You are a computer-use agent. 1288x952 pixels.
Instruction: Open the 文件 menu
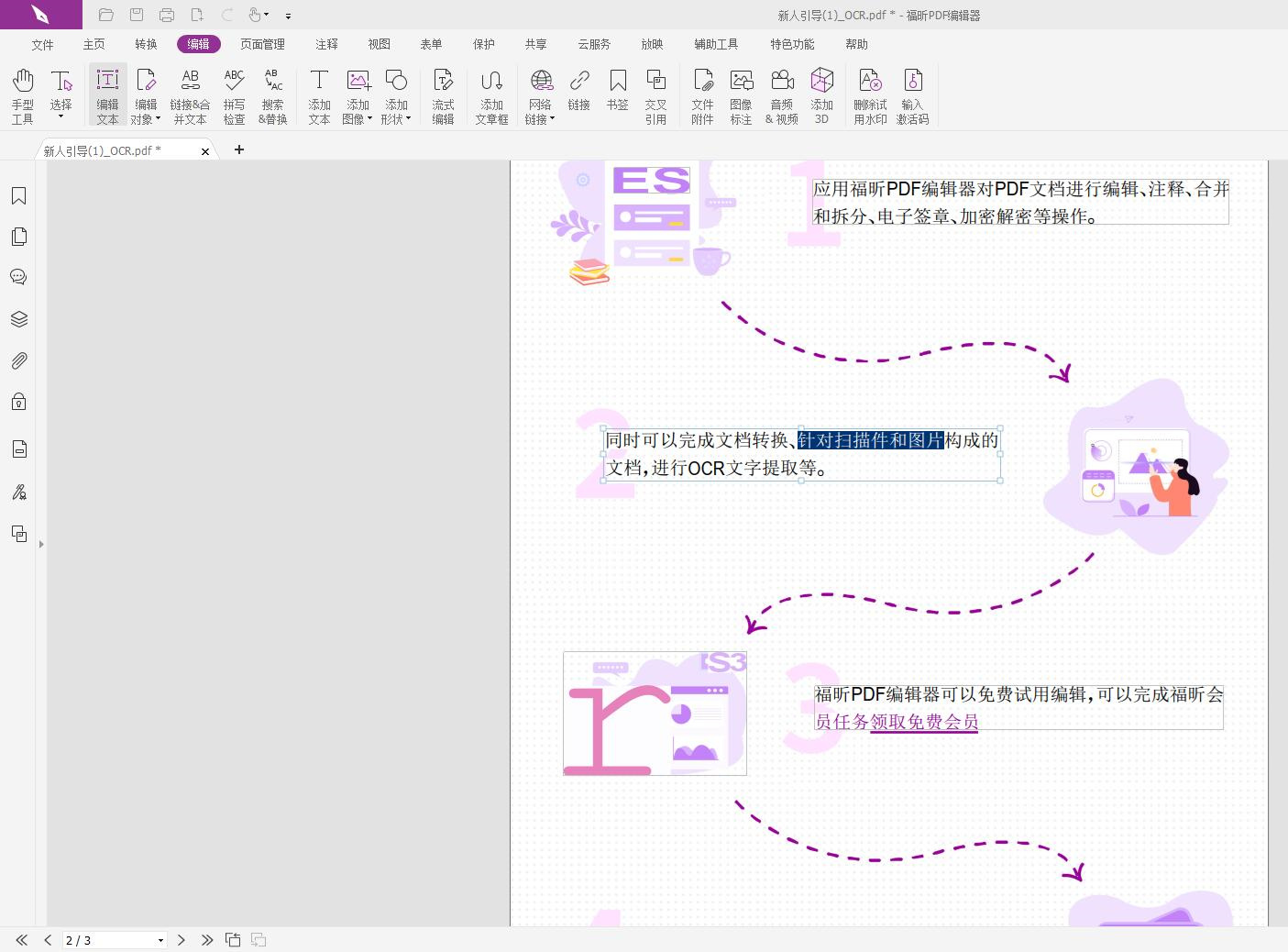point(42,43)
